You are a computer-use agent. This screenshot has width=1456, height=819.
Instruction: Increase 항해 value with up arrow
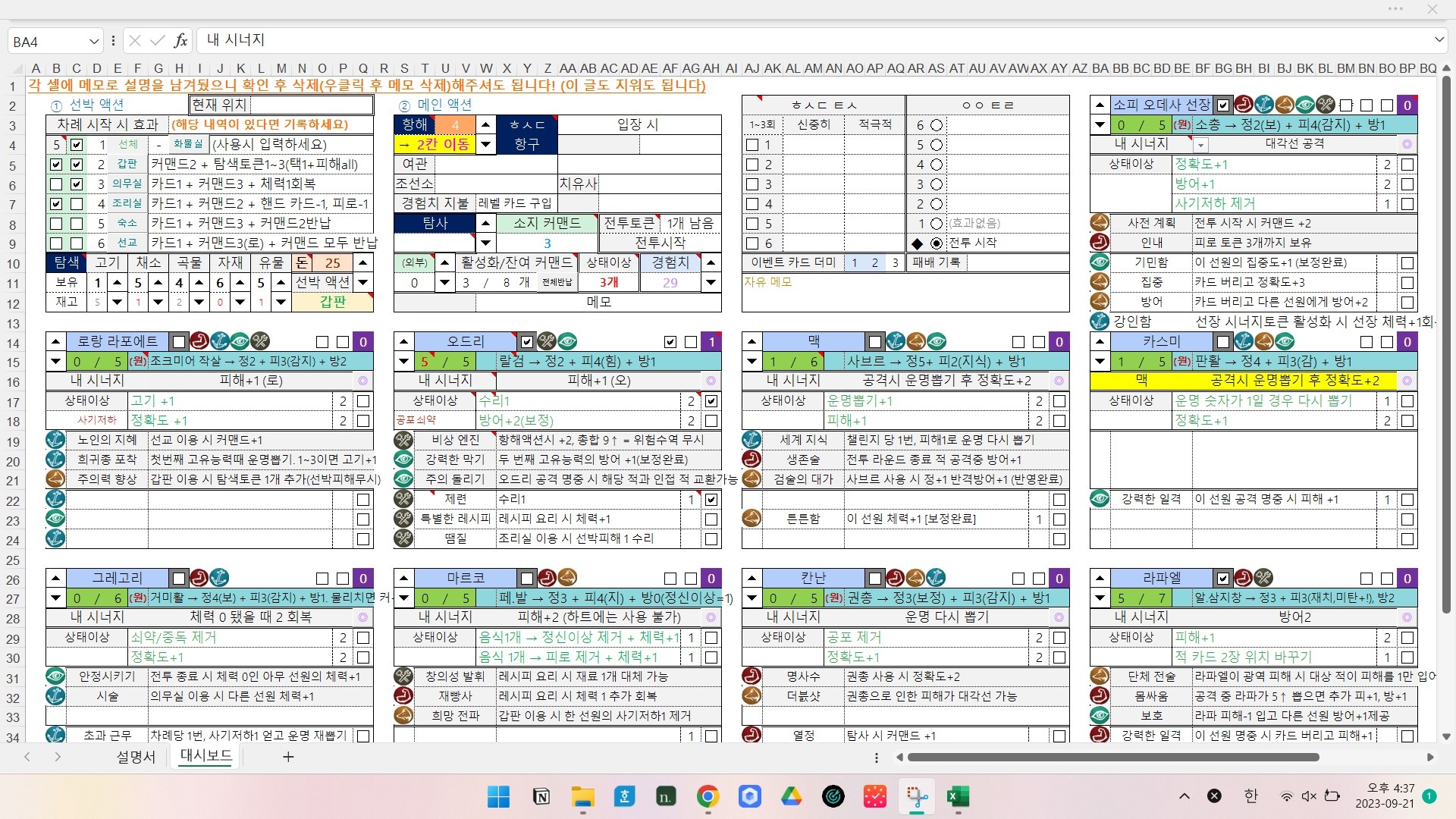(x=486, y=124)
